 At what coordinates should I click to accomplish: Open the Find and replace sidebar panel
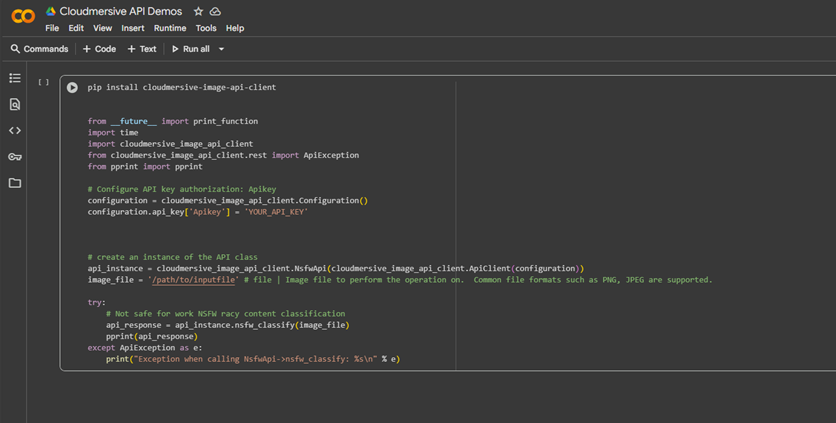coord(15,104)
